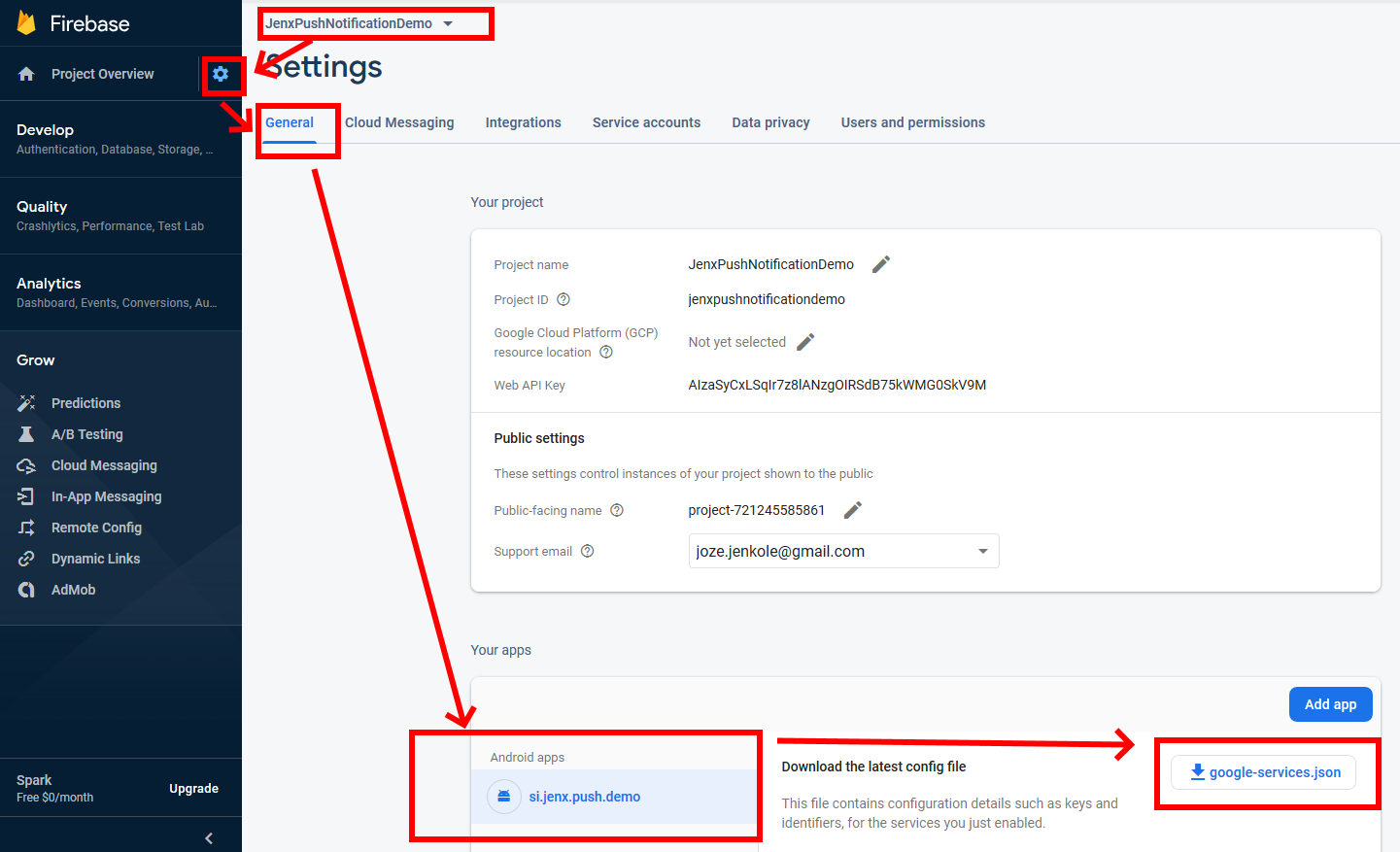Download the google-services.json file
1400x852 pixels.
pyautogui.click(x=1263, y=771)
